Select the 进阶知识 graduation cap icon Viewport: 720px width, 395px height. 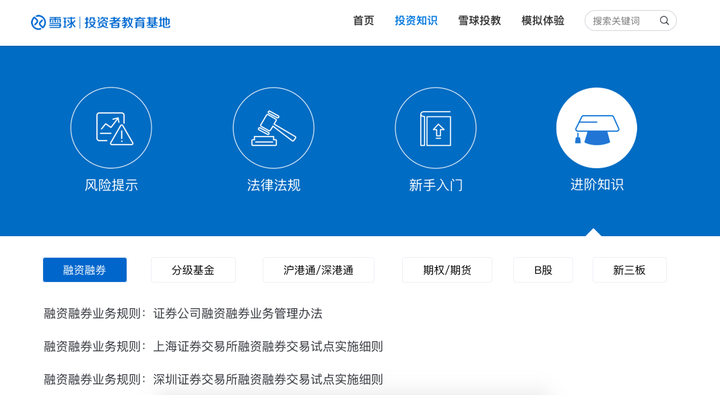596,128
